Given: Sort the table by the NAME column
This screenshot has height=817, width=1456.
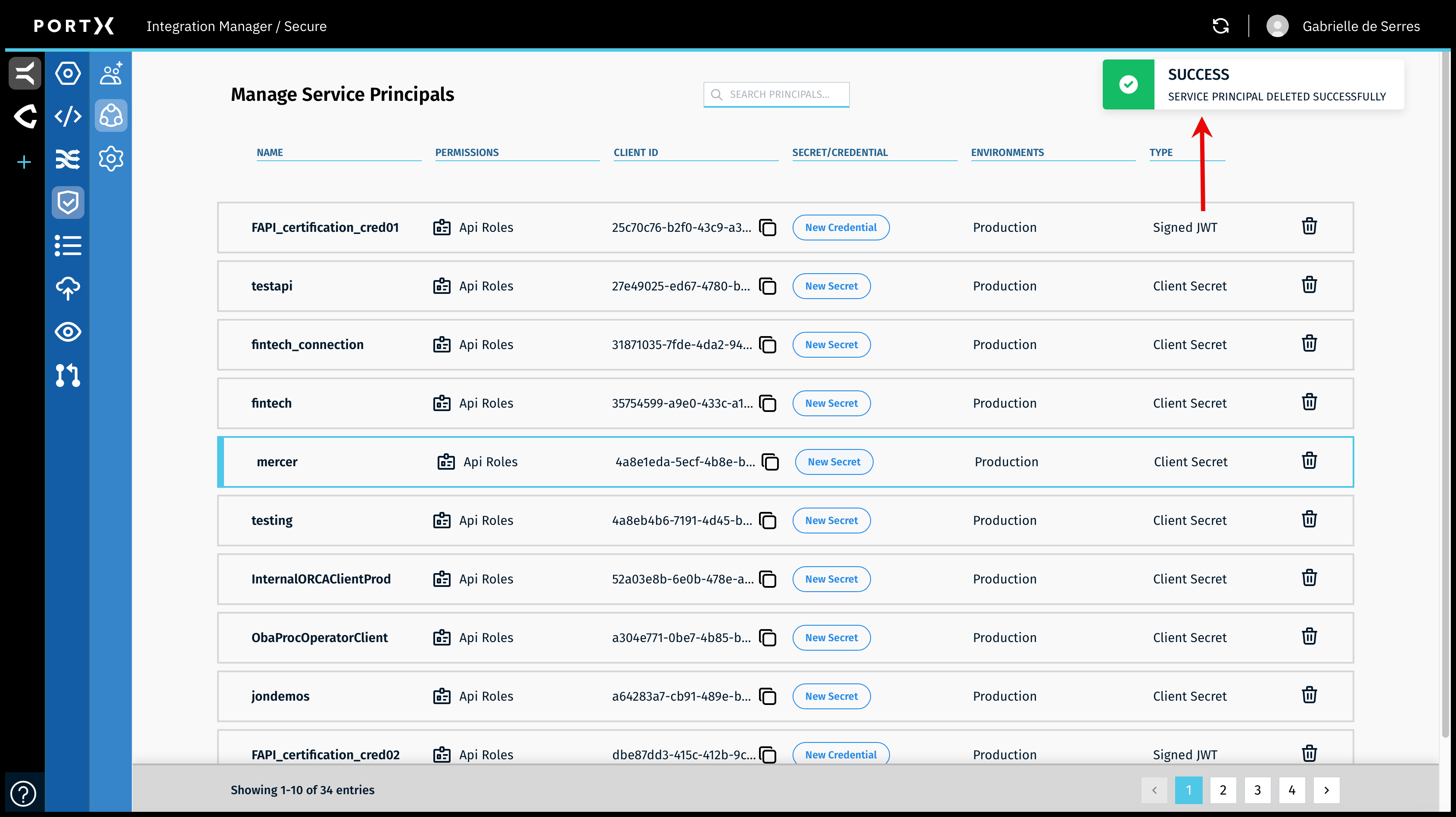Looking at the screenshot, I should (x=270, y=152).
